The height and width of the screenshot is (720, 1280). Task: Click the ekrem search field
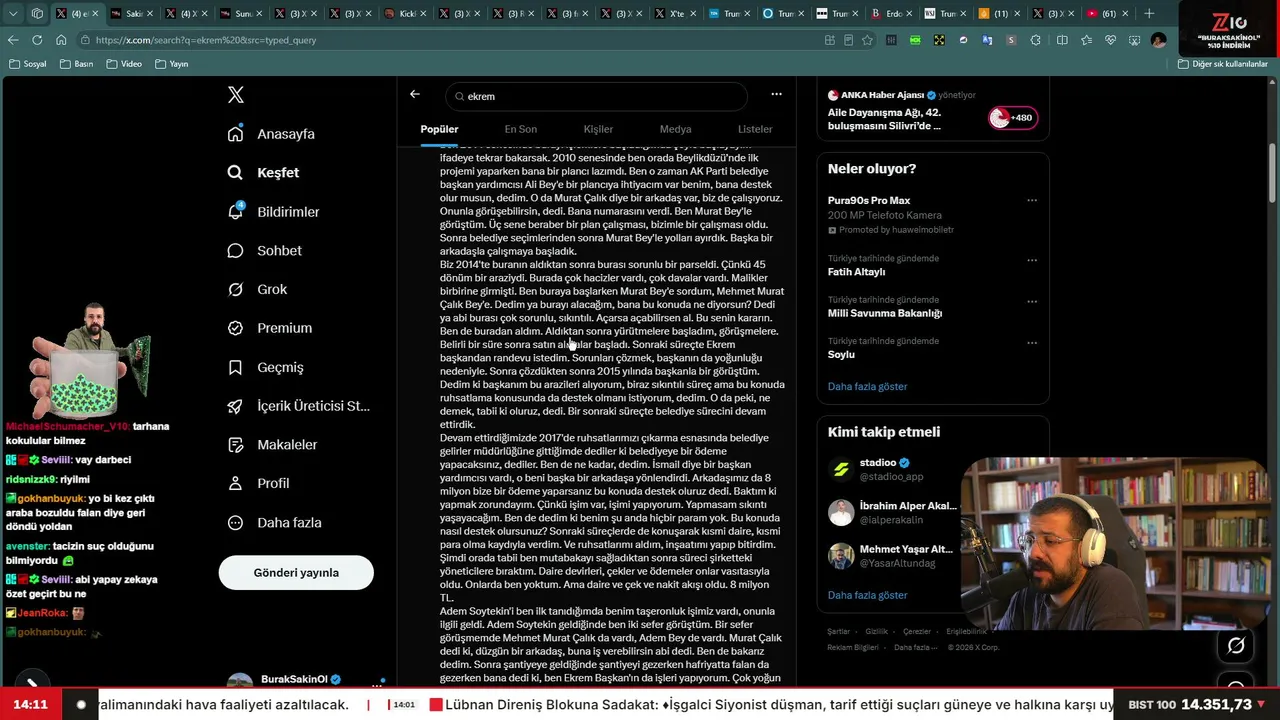(596, 96)
